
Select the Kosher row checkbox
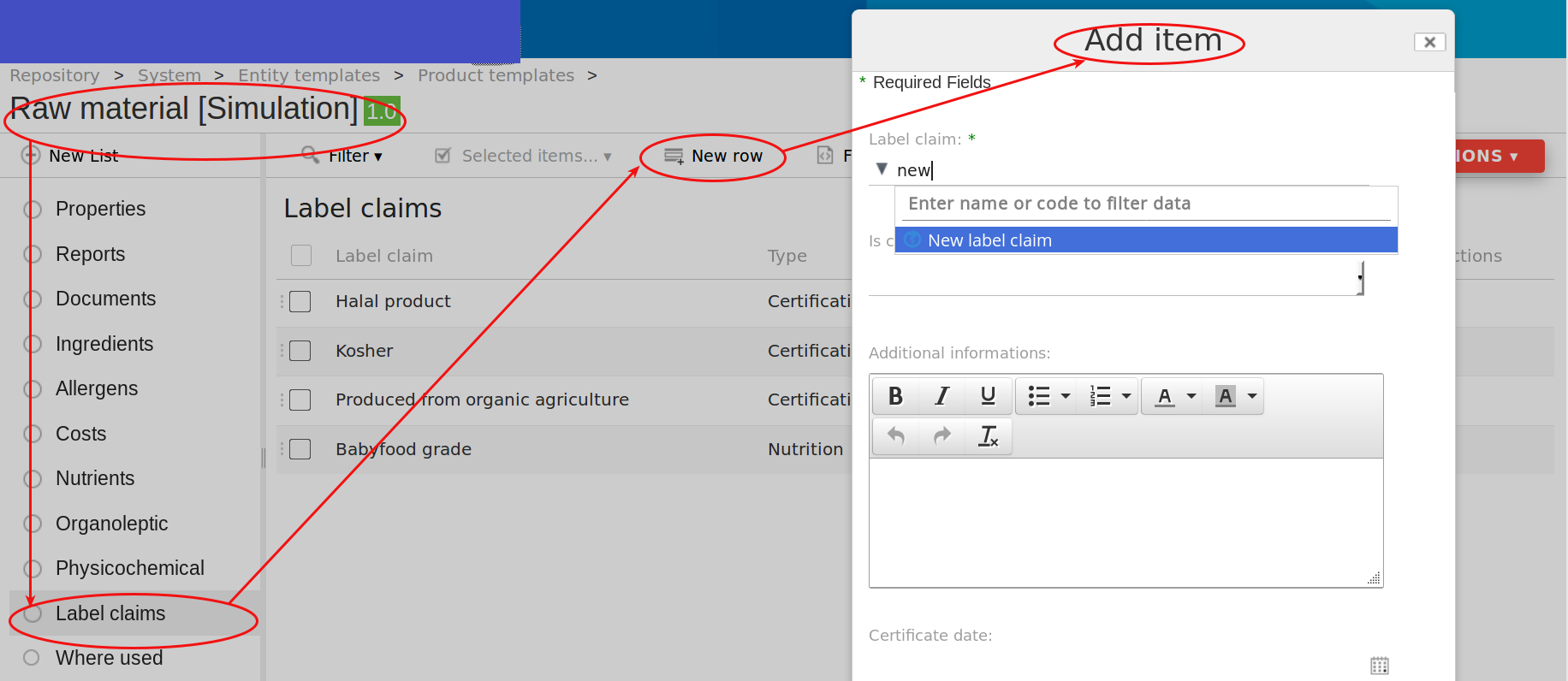300,351
